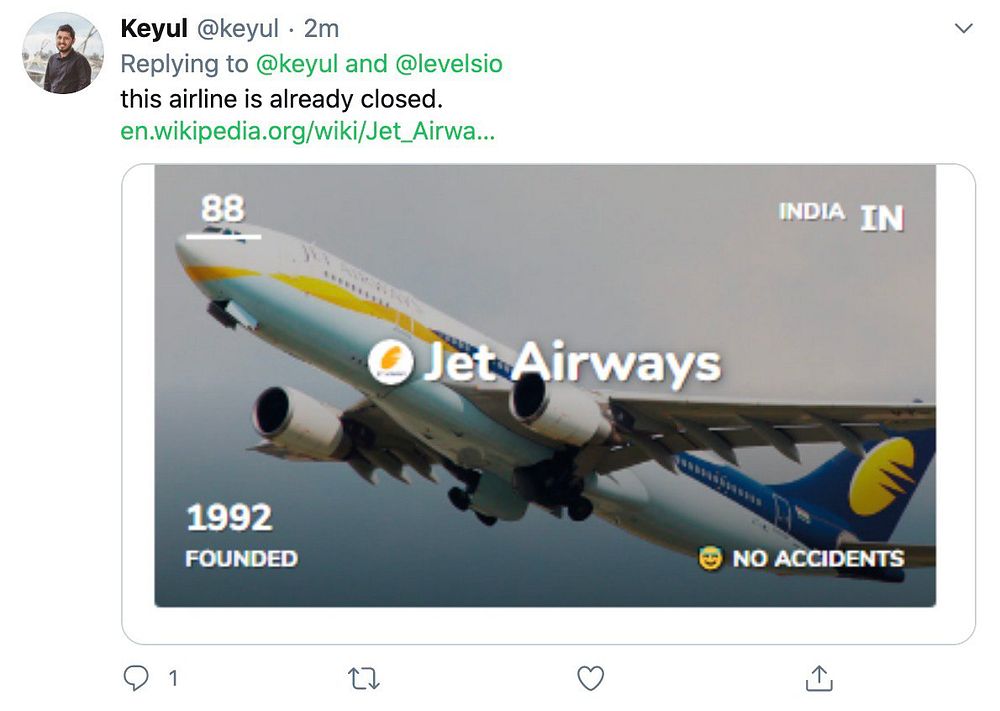This screenshot has height=711, width=1000.
Task: Click Keyul's profile avatar picture
Action: coord(63,54)
